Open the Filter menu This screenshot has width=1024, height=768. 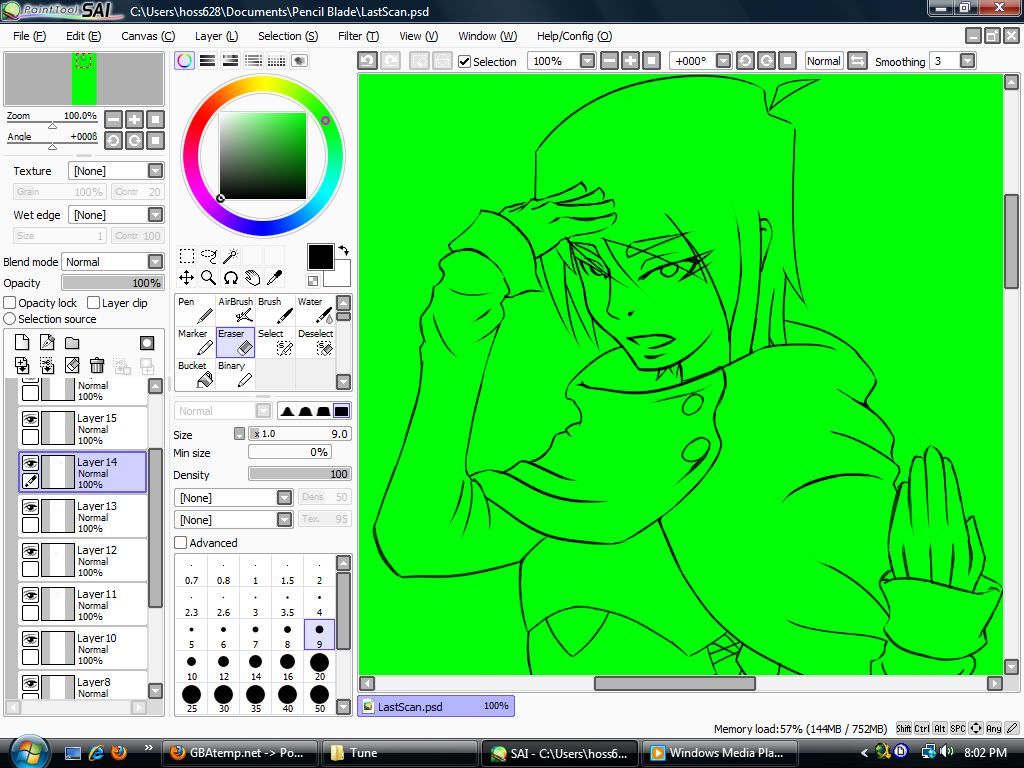(x=358, y=36)
